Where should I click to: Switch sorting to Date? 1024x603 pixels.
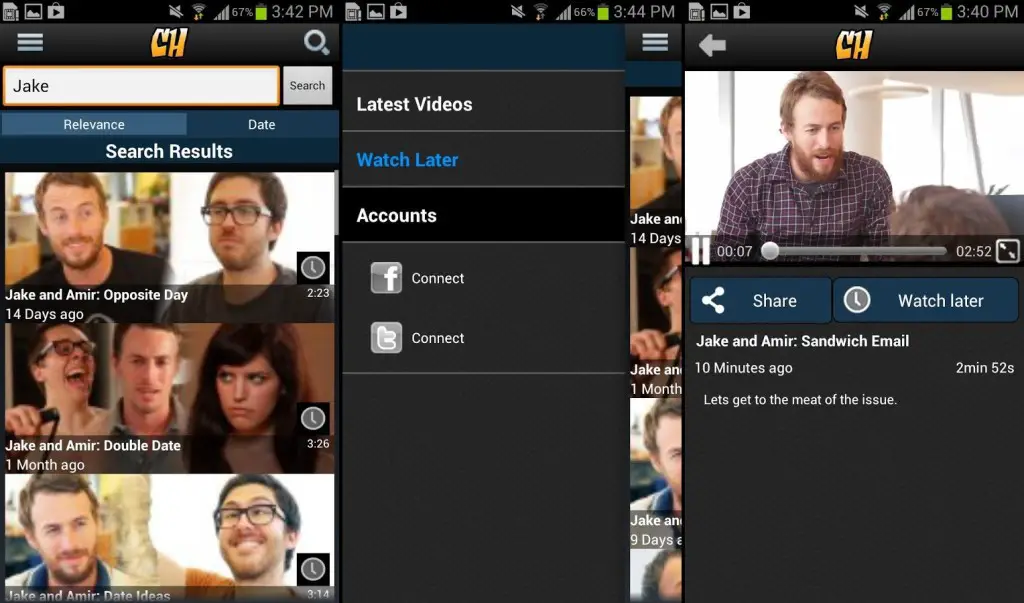coord(261,124)
